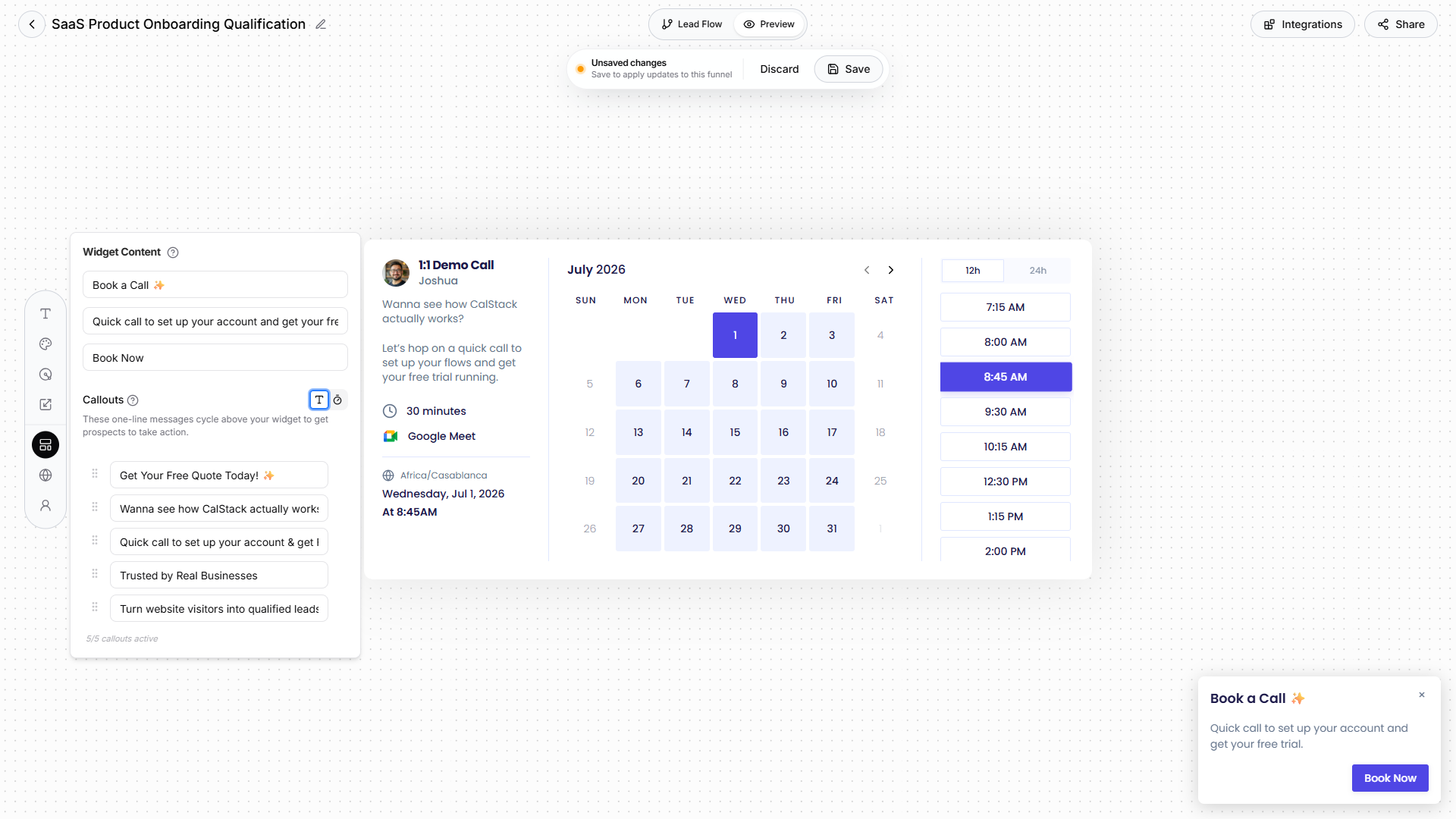Screen dimensions: 1456x819
Task: Select July 27 in the calendar
Action: point(639,529)
